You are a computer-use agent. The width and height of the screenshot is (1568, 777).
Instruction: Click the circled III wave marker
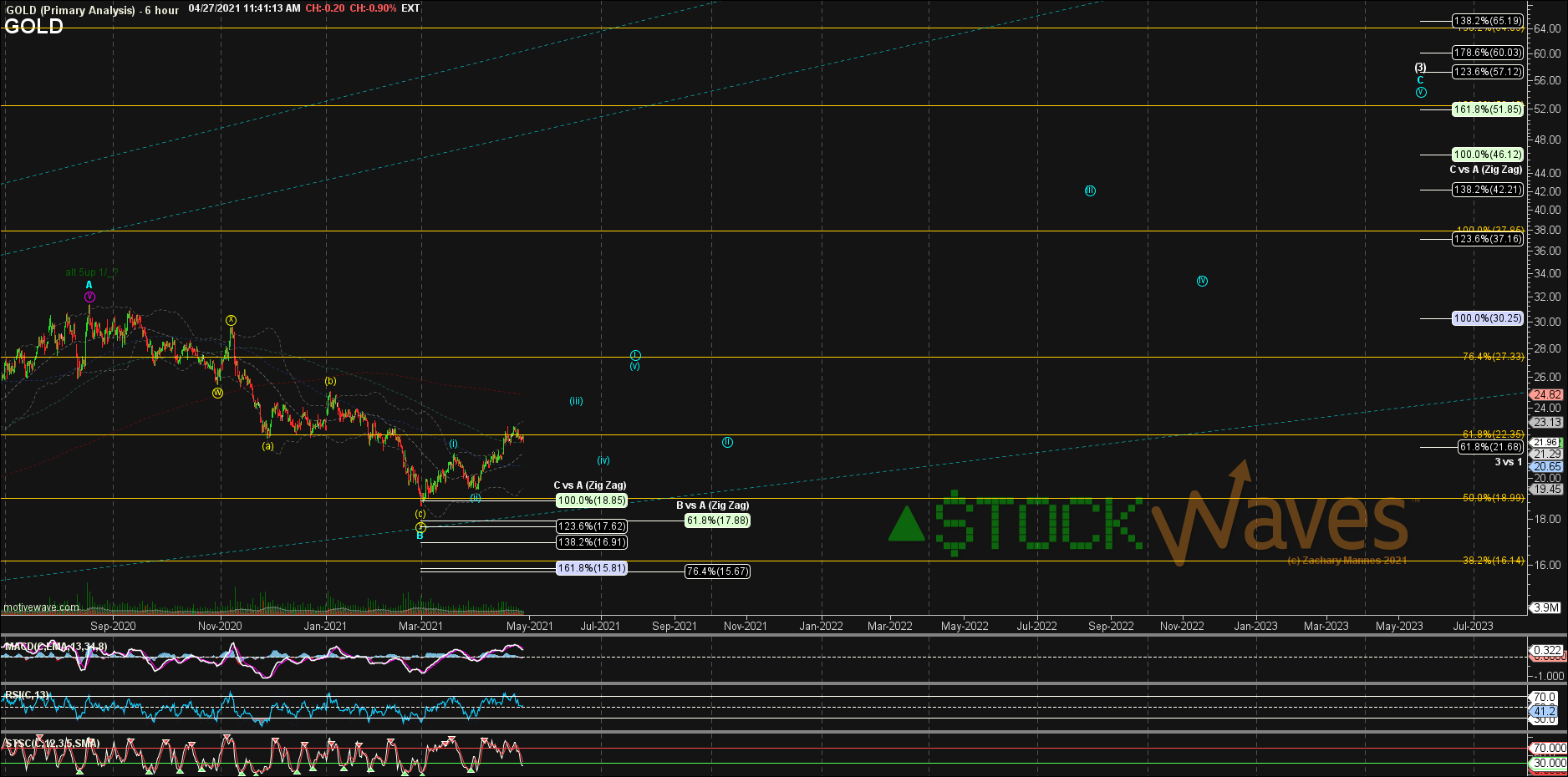(1090, 191)
